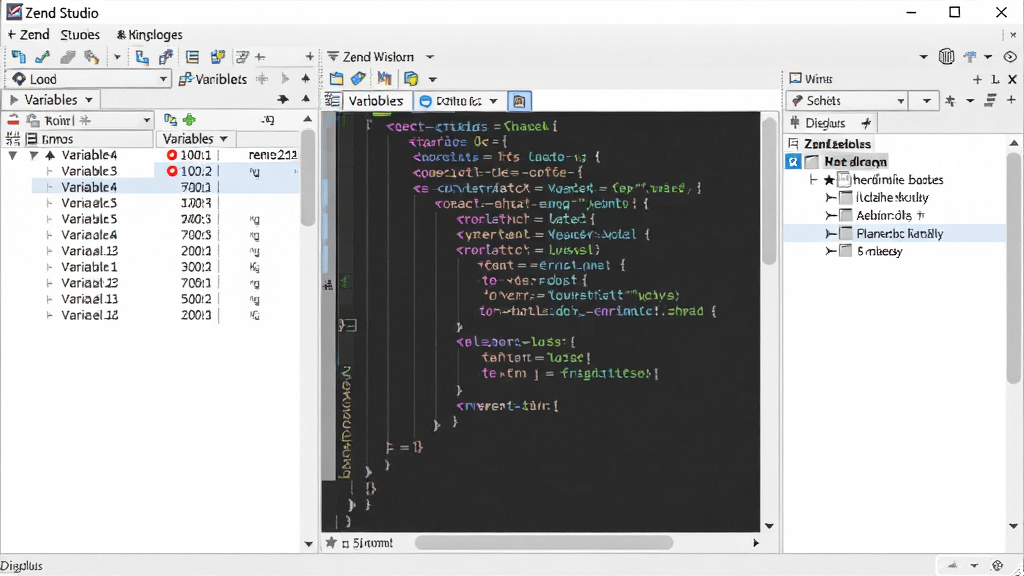This screenshot has height=576, width=1024.
Task: Toggle the Aebinrolts checkbox
Action: tap(846, 216)
